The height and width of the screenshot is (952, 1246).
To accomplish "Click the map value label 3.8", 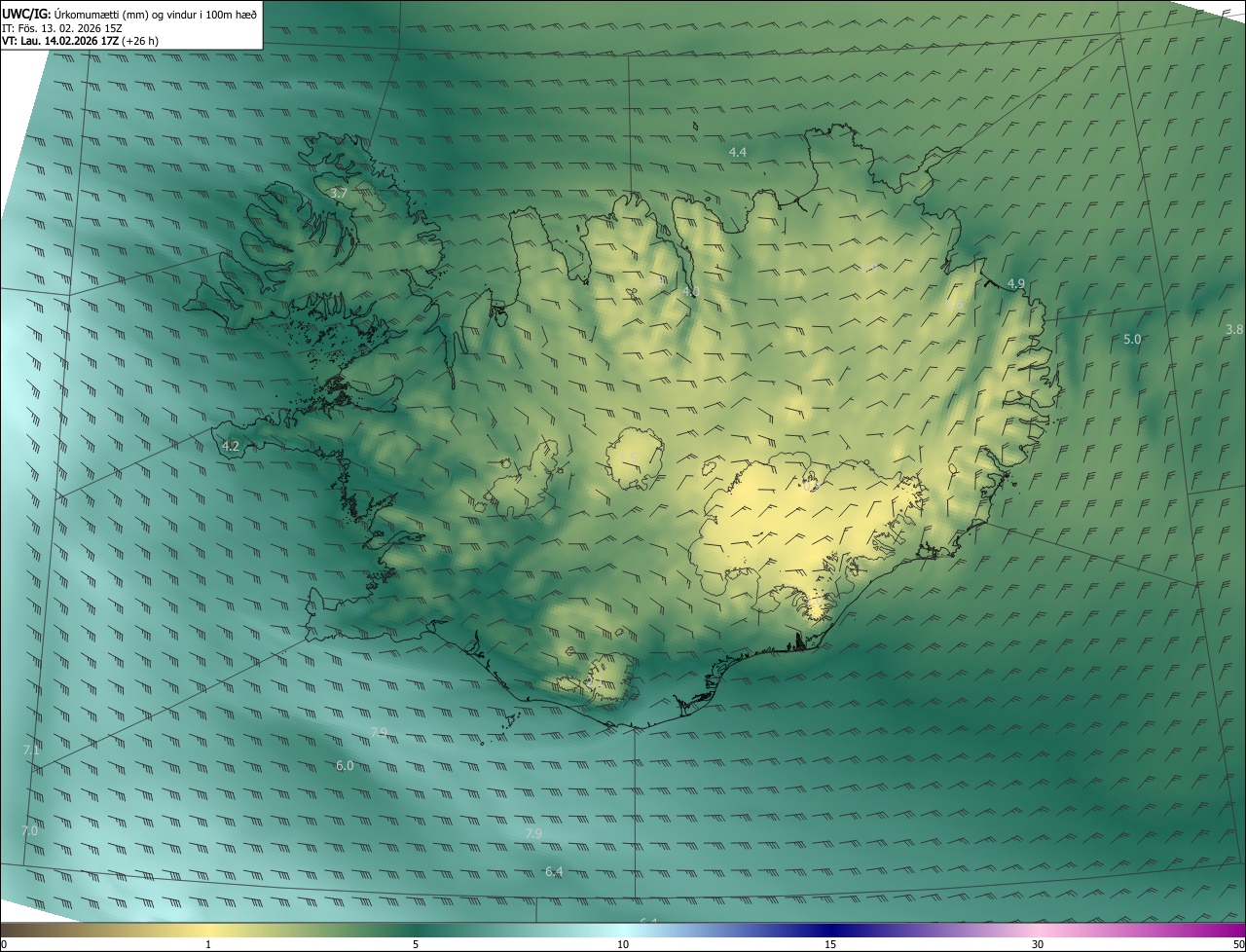I will pyautogui.click(x=1234, y=329).
